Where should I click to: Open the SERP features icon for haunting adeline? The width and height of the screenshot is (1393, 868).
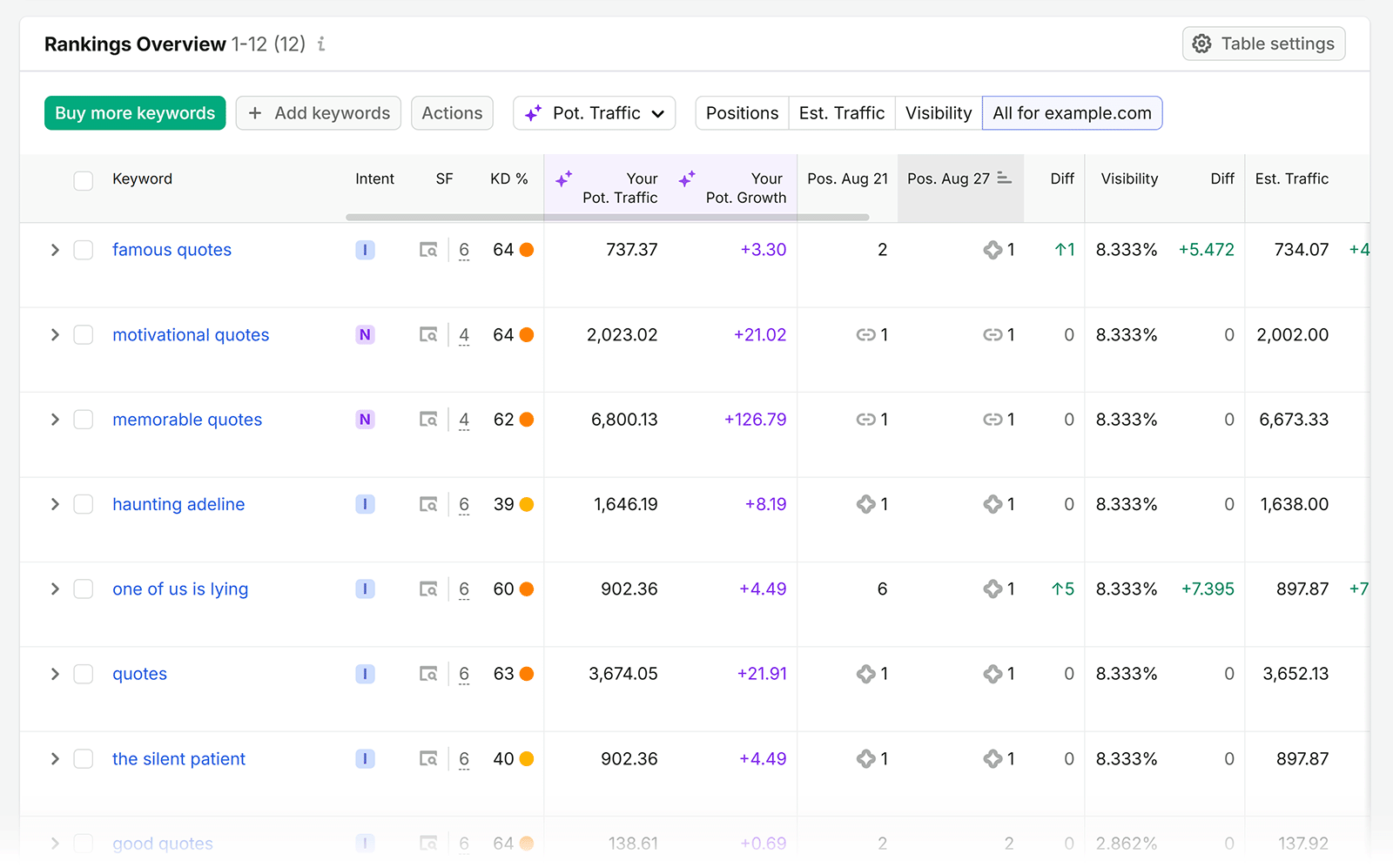click(x=428, y=504)
